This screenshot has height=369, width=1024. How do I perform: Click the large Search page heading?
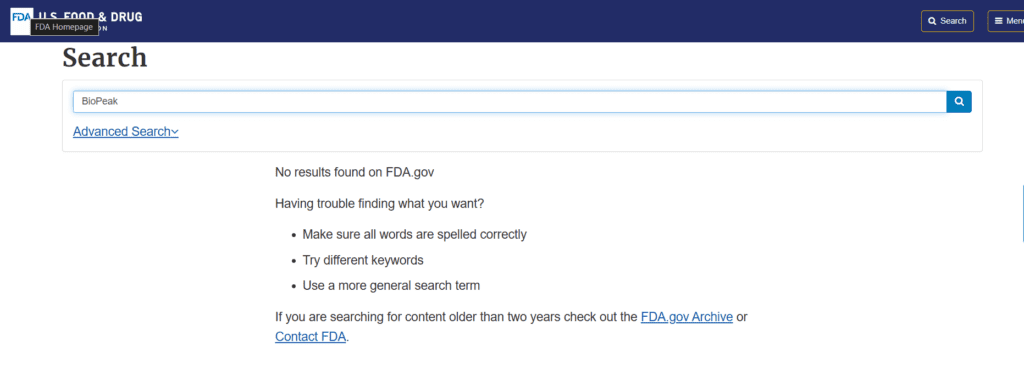pos(104,57)
